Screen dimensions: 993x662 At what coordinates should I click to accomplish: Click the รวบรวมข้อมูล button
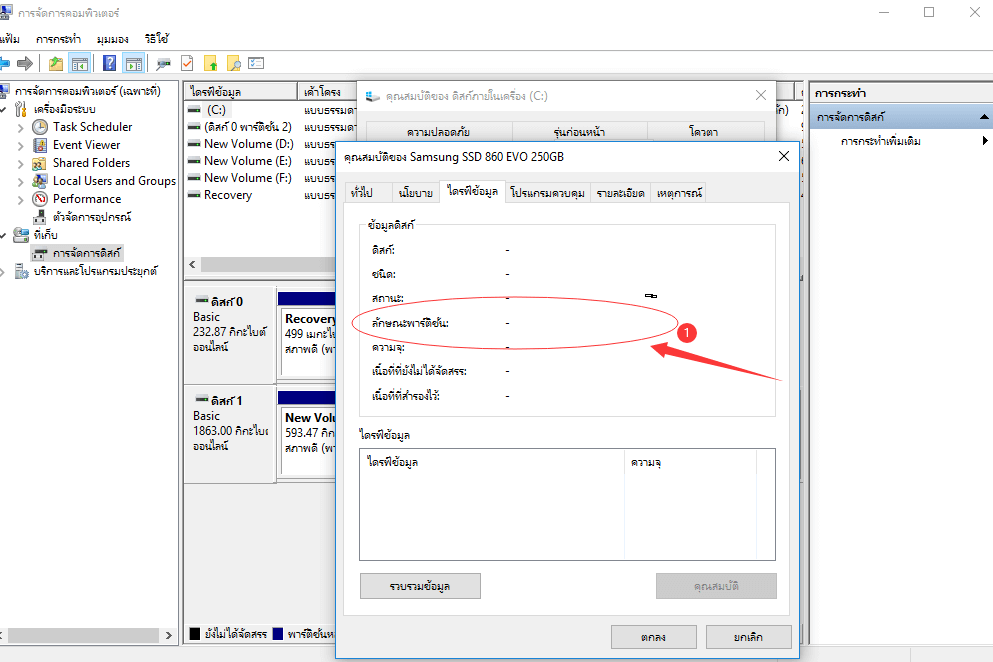click(420, 586)
